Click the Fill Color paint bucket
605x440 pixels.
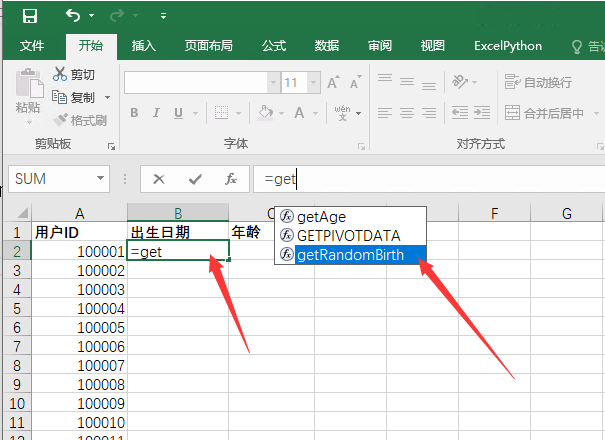tap(265, 113)
